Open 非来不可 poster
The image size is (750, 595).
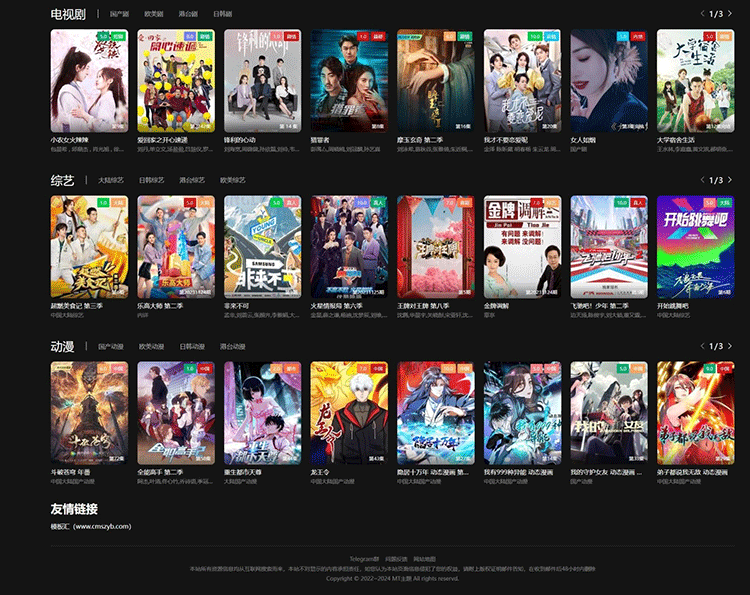pos(263,247)
